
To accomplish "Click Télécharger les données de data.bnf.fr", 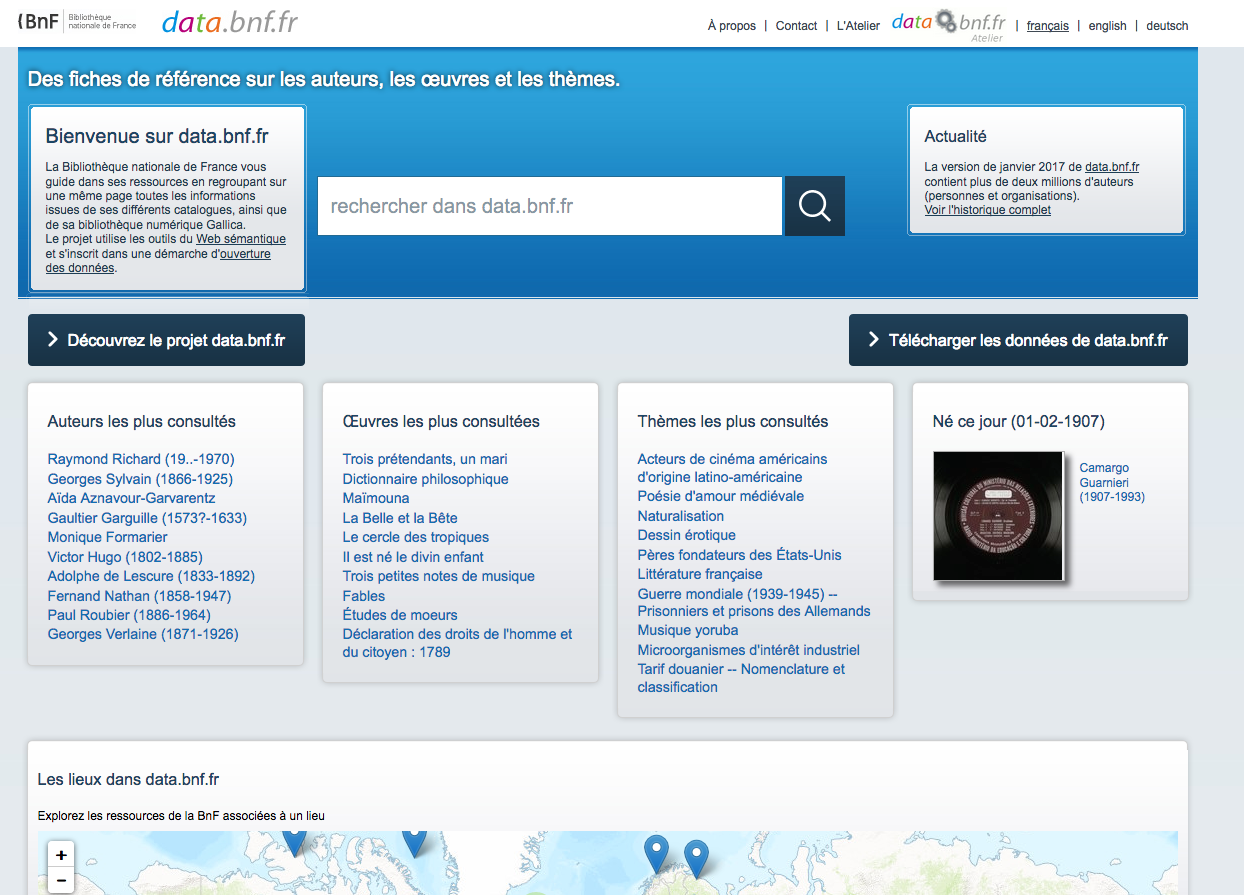I will [x=1018, y=340].
